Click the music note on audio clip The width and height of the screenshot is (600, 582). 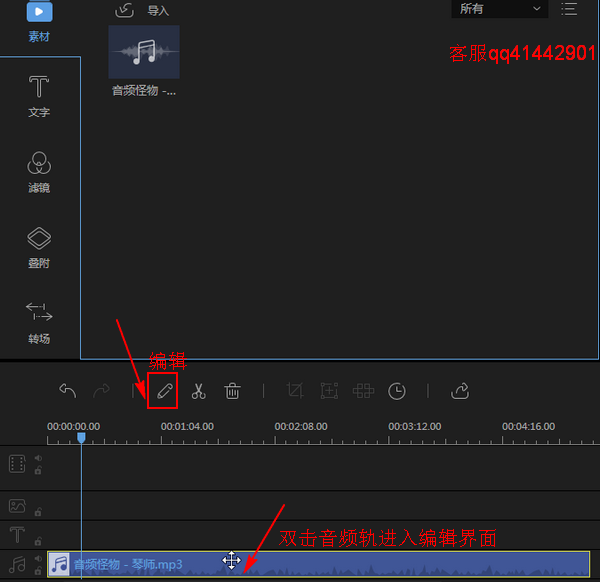60,564
